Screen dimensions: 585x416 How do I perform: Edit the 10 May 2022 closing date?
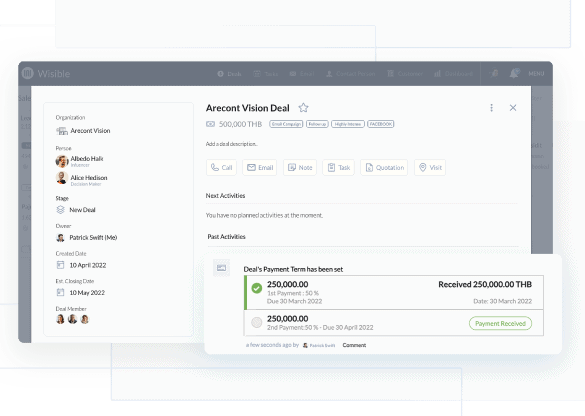pyautogui.click(x=87, y=293)
